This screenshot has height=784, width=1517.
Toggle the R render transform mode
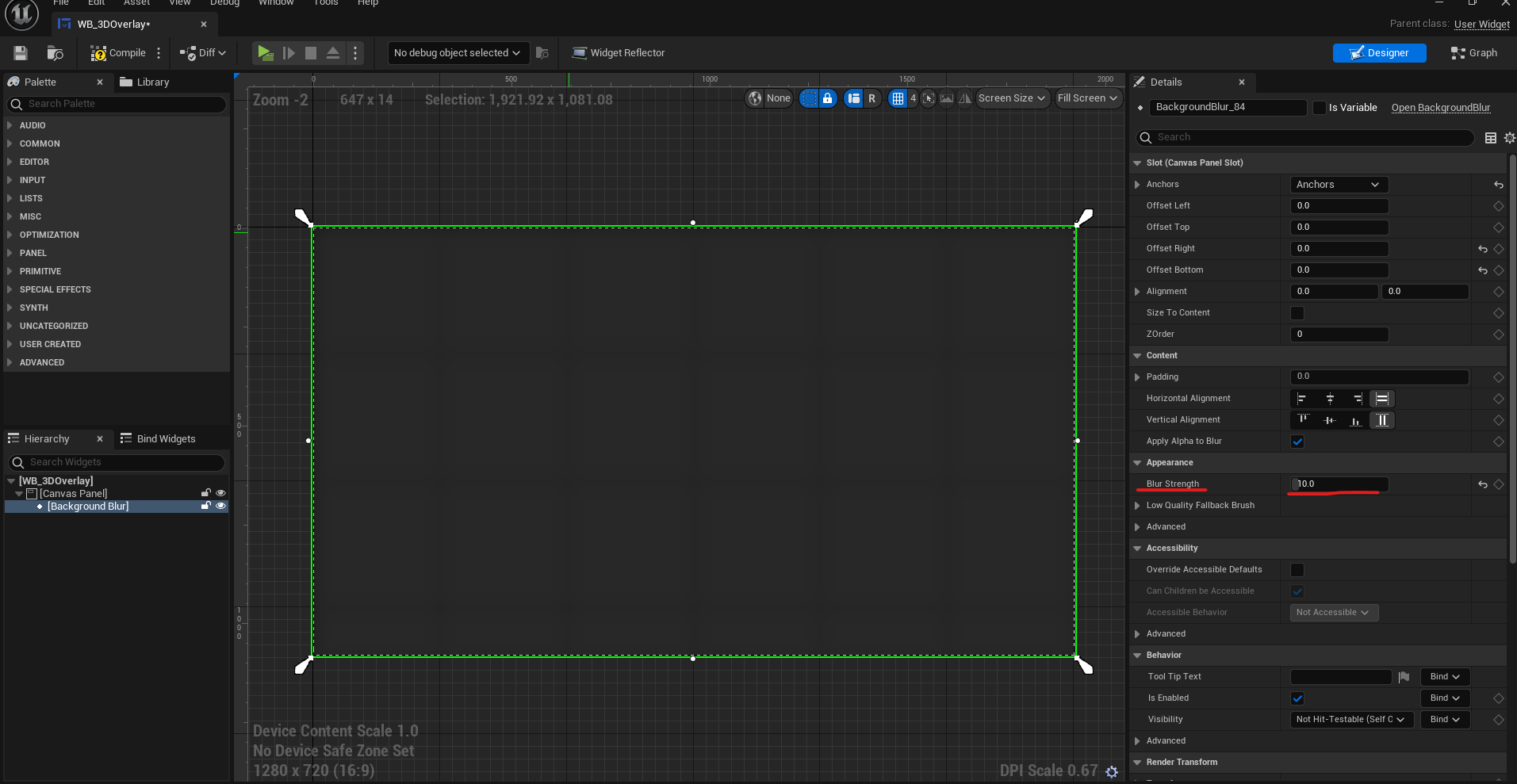(872, 98)
